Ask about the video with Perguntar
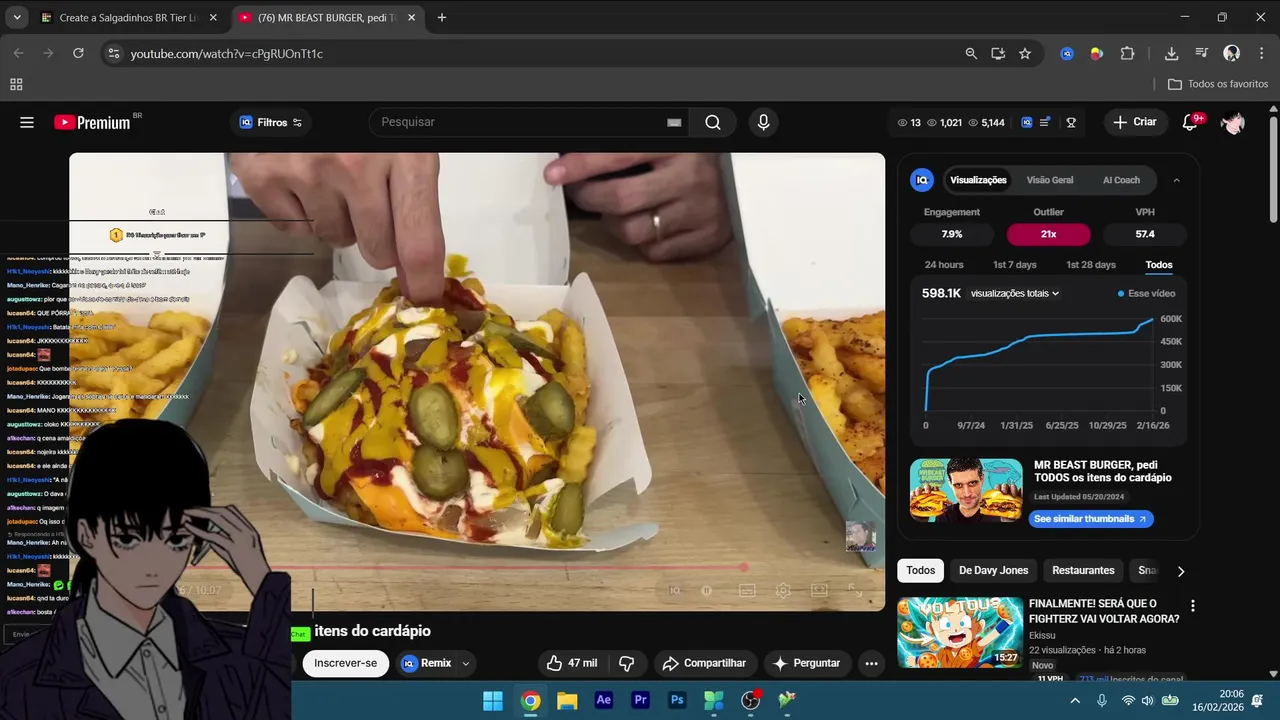 tap(806, 663)
